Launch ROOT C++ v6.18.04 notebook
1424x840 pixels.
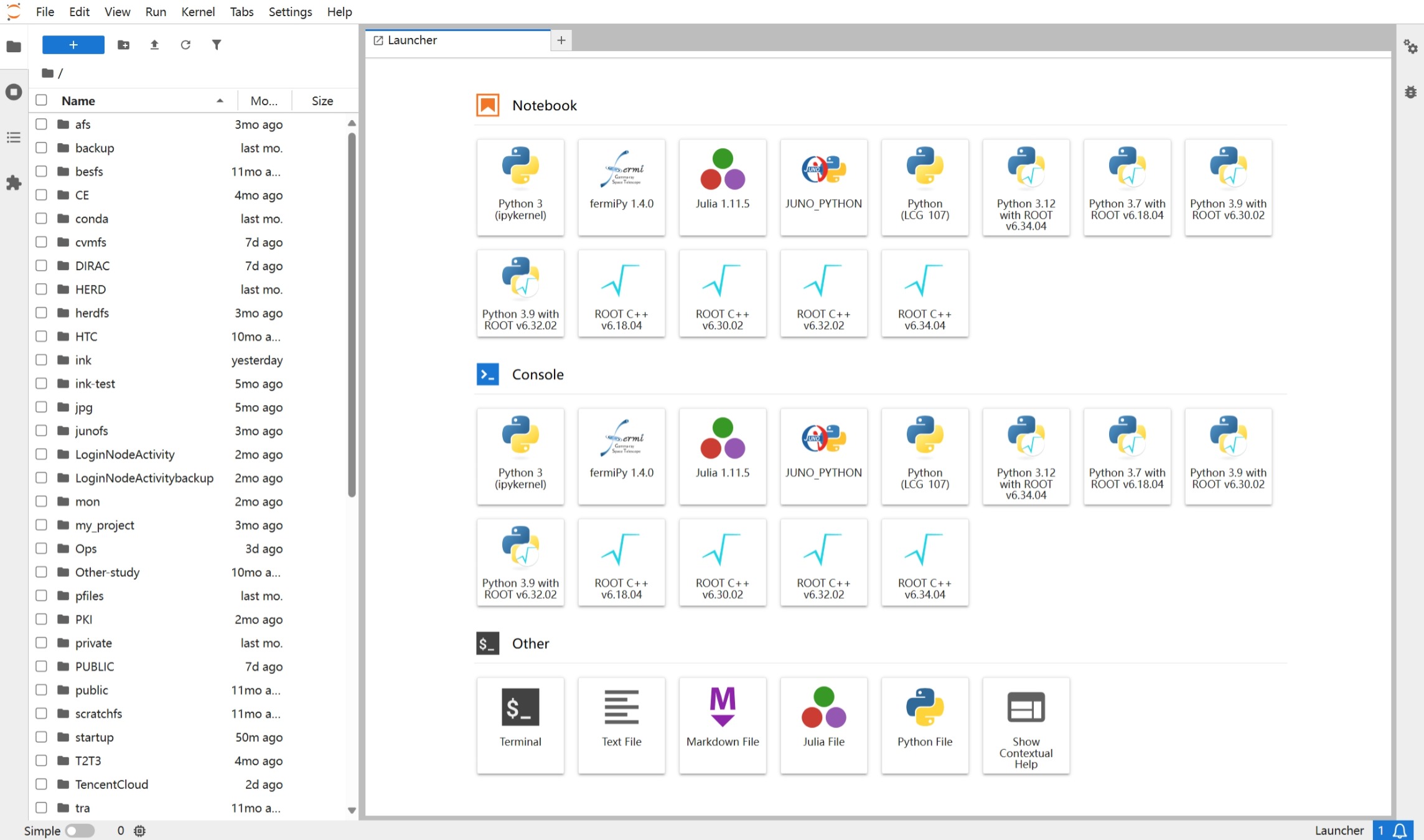pos(621,294)
